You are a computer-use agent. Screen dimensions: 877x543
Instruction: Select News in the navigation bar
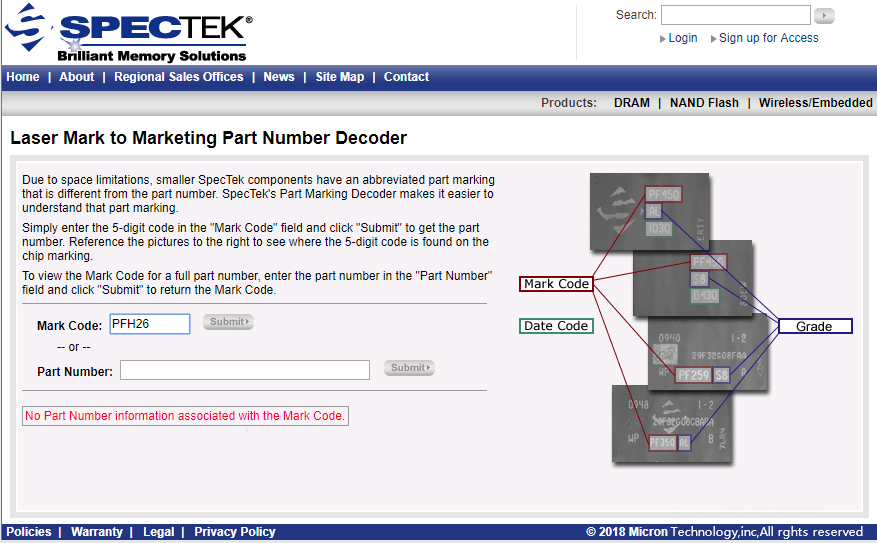(279, 77)
